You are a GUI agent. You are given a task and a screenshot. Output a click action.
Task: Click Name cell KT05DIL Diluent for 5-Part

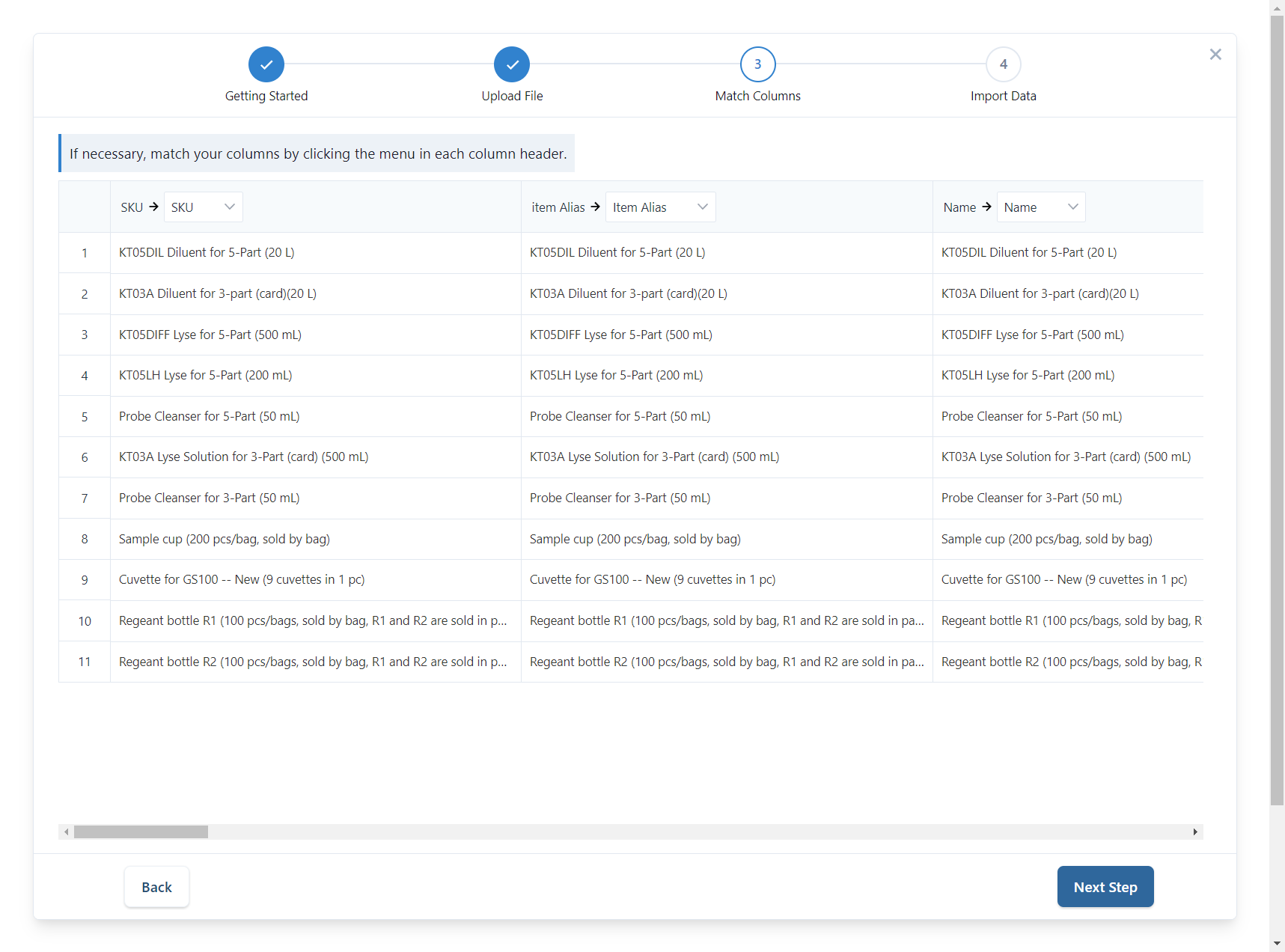(1068, 253)
